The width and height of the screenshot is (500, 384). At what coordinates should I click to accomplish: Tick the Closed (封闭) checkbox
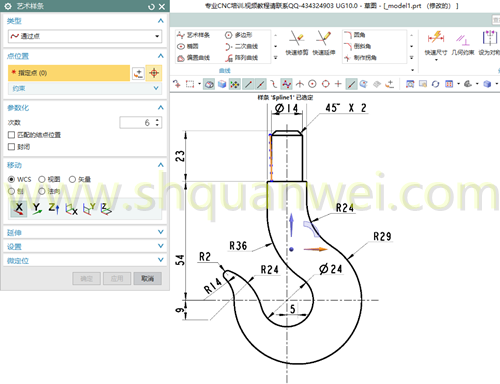click(11, 147)
